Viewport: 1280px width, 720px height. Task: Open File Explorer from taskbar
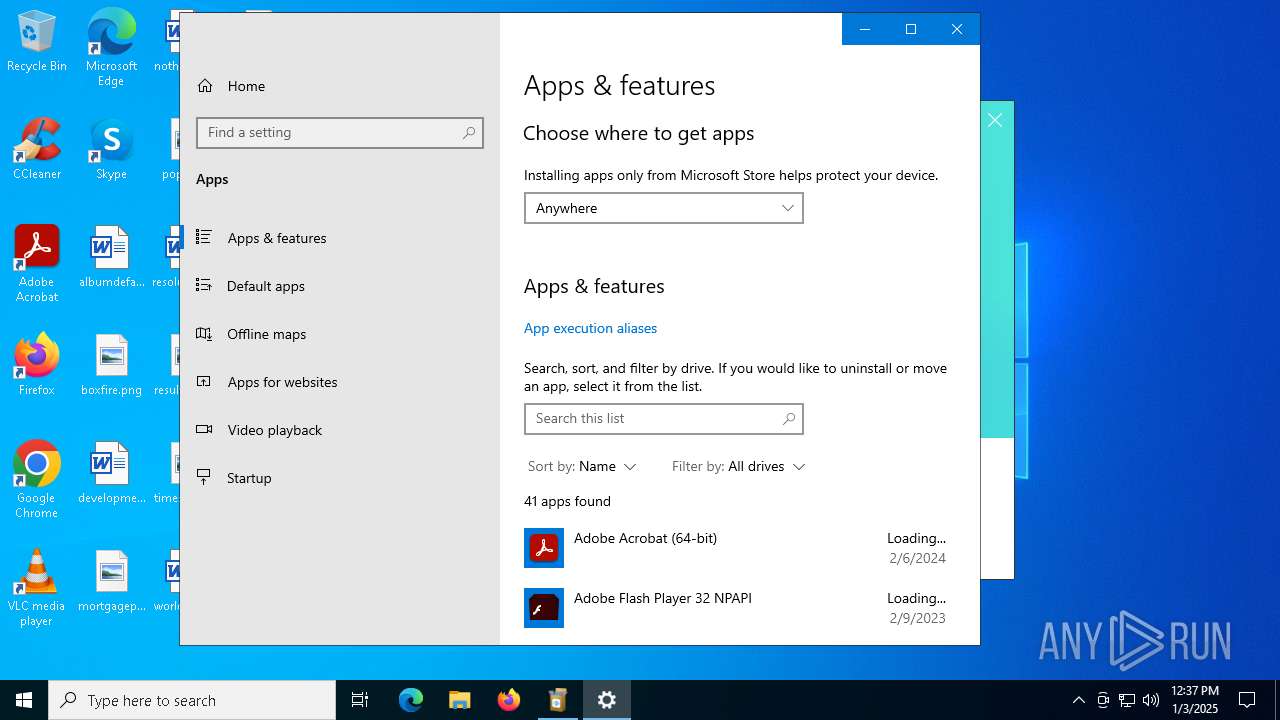coord(460,700)
